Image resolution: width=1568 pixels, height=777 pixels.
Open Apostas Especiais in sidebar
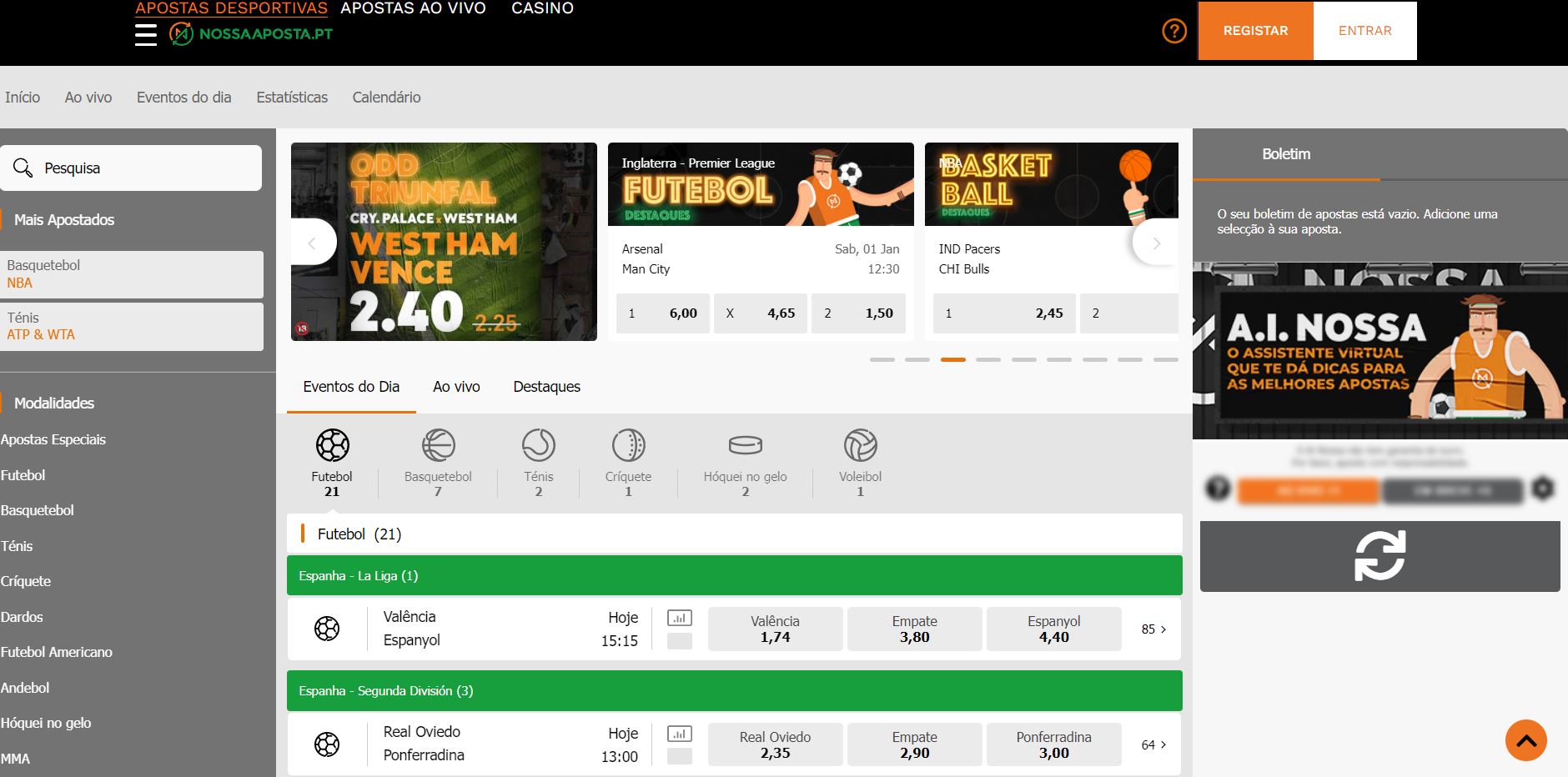pos(53,439)
